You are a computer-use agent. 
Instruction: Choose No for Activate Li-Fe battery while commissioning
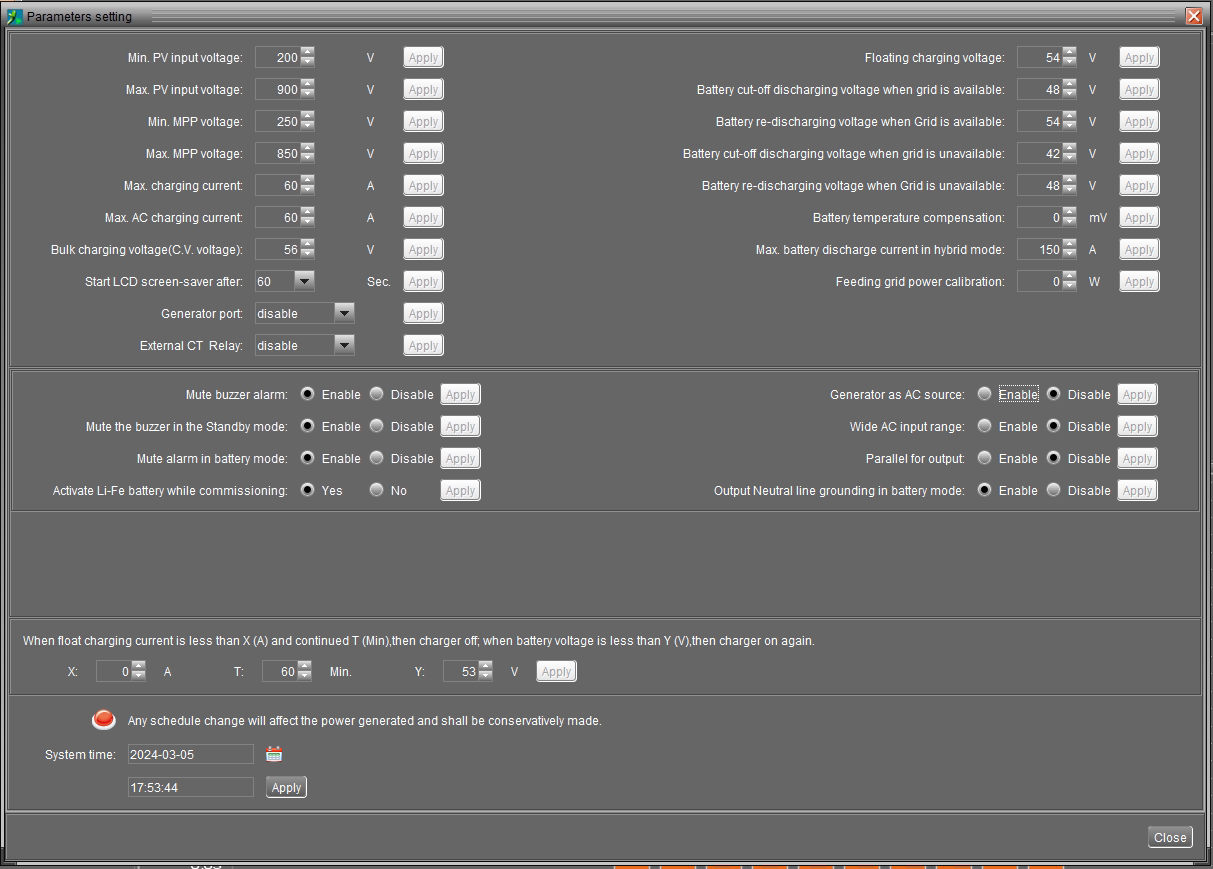pos(377,491)
